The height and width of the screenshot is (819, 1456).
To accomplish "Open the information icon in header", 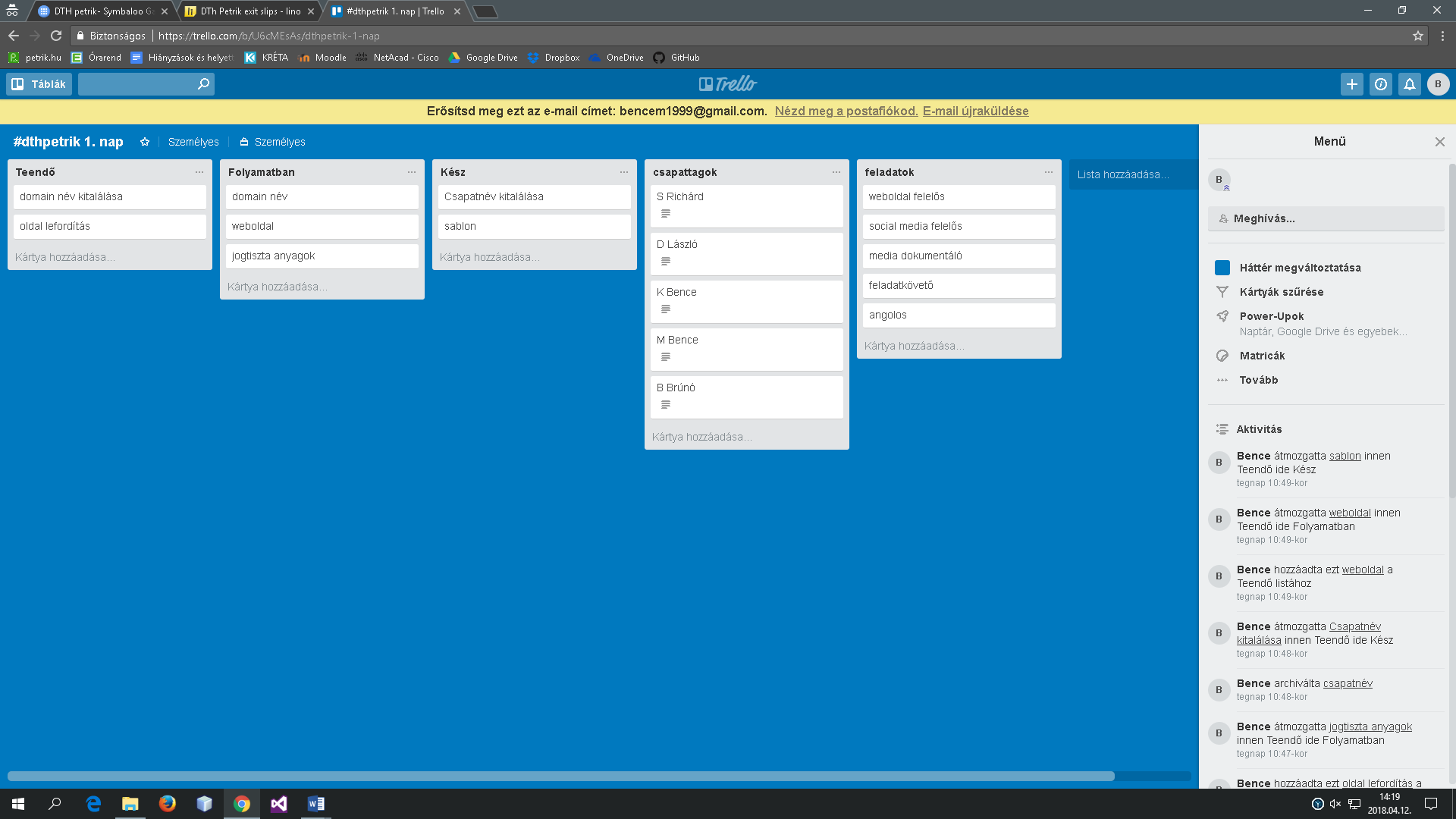I will (1380, 84).
